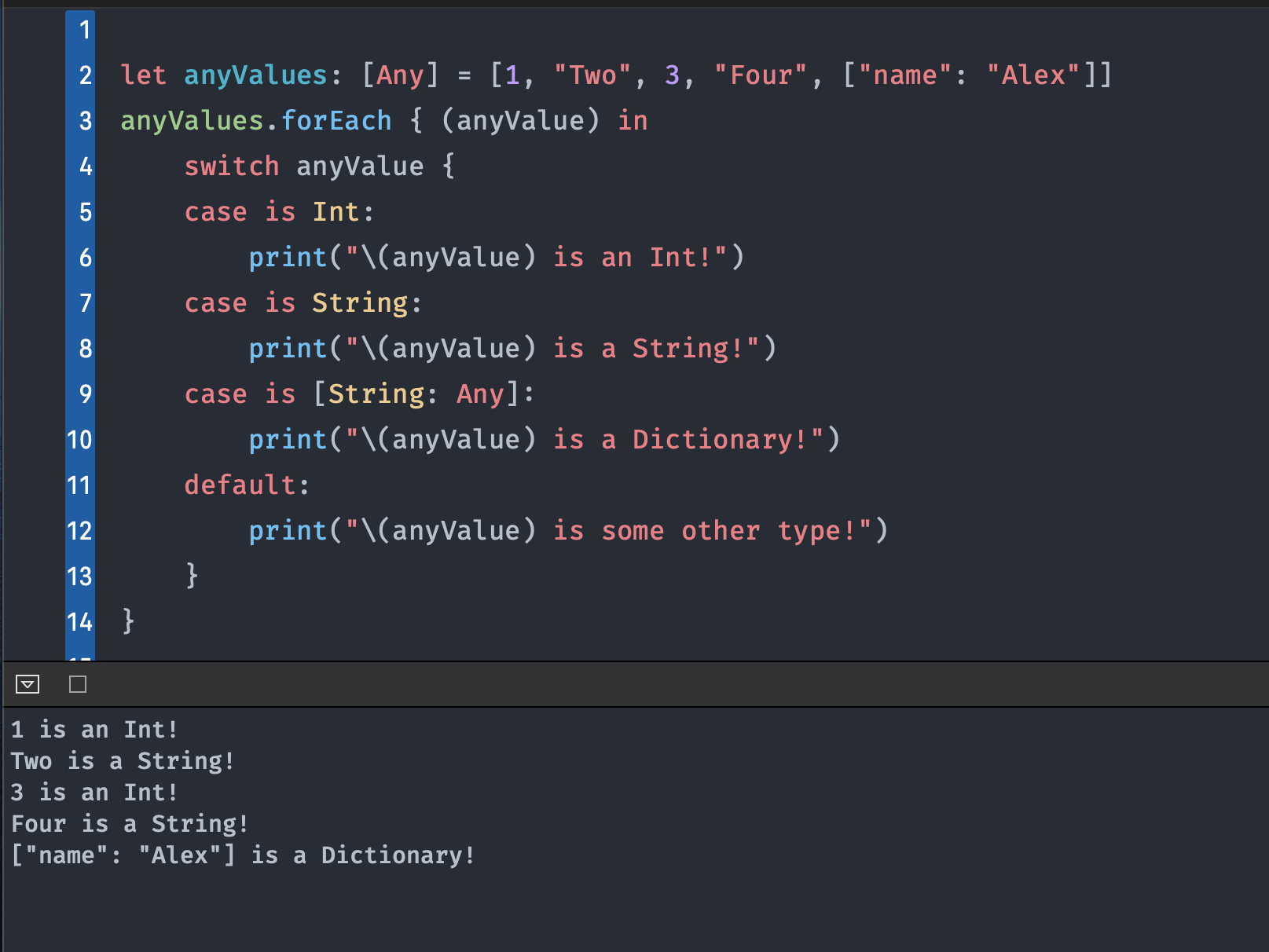This screenshot has height=952, width=1269.
Task: Click the [String: Any] type in case
Action: point(416,394)
